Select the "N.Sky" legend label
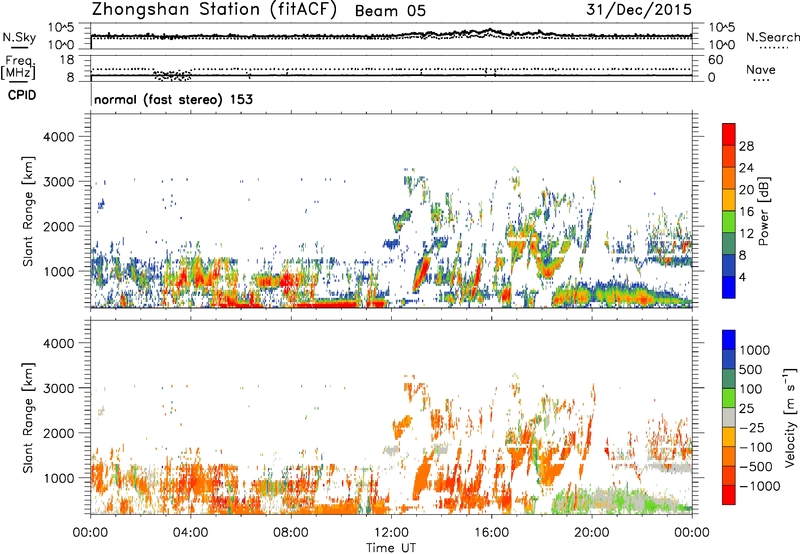The image size is (800, 554). click(x=19, y=37)
